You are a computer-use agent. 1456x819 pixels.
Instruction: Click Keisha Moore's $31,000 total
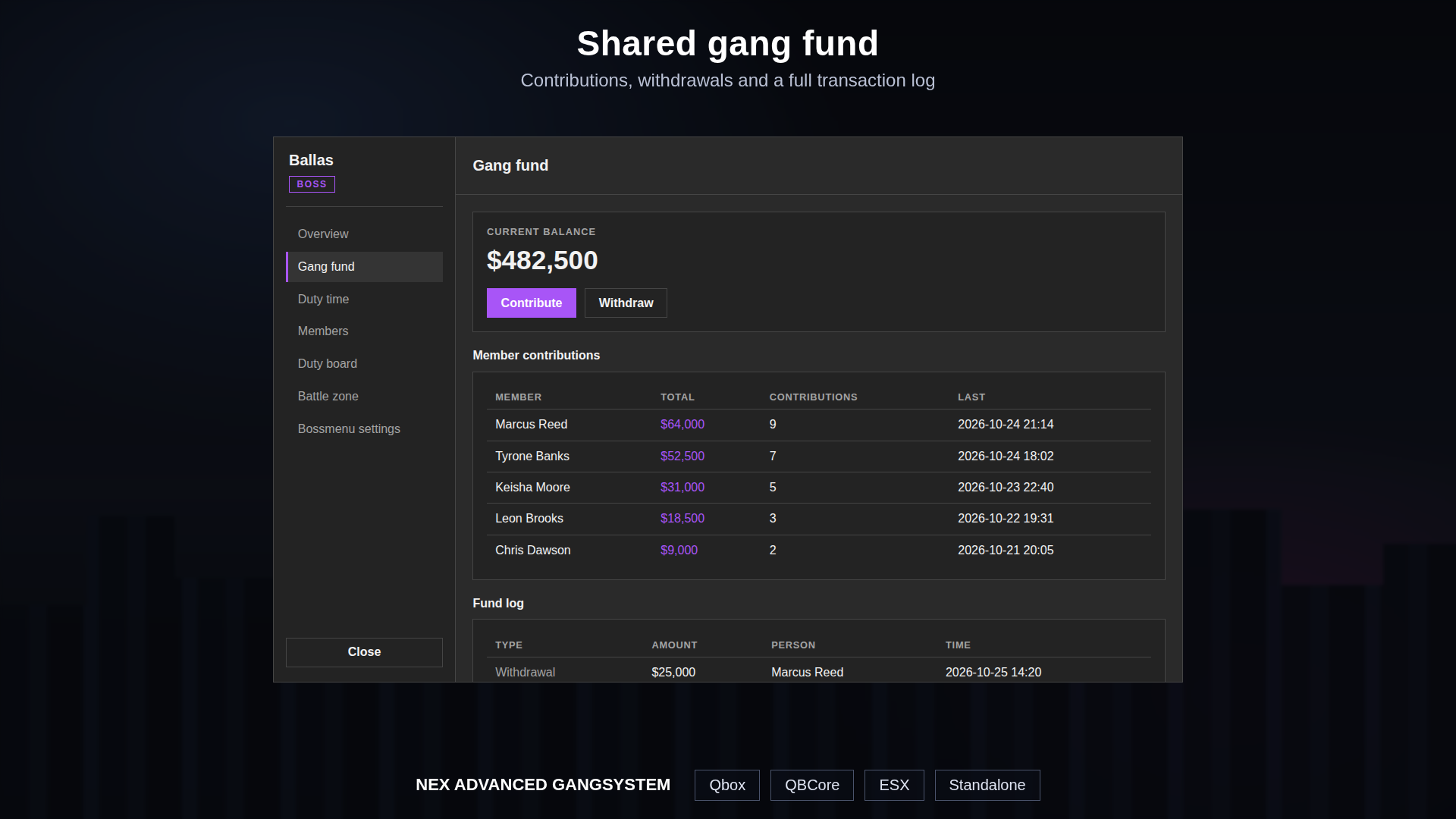coord(682,488)
